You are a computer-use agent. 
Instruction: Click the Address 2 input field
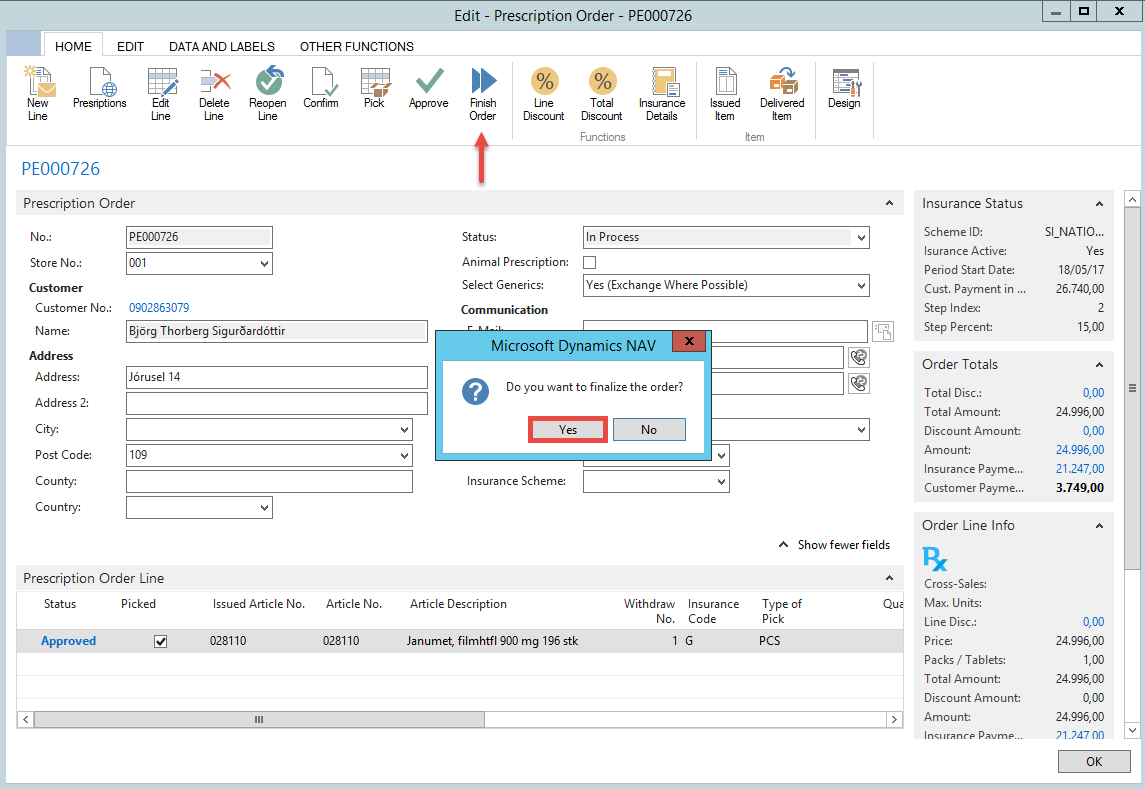click(277, 403)
